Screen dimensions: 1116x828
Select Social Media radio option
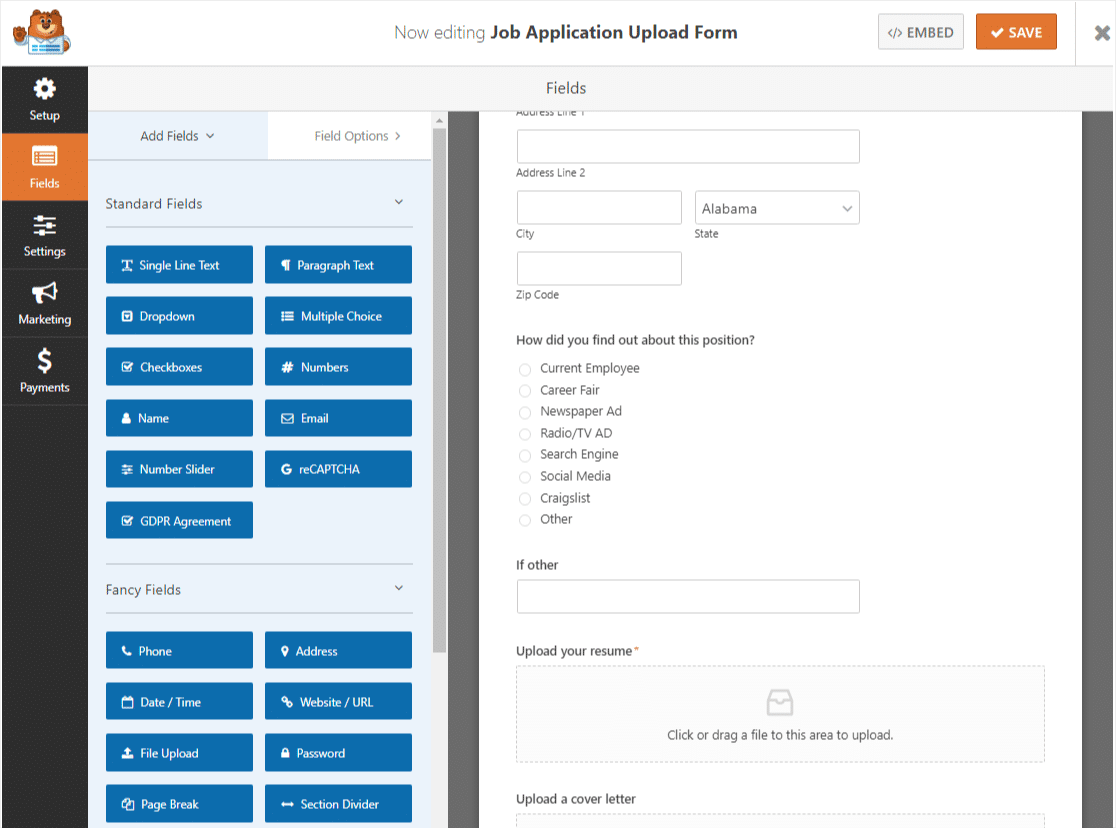tap(525, 477)
